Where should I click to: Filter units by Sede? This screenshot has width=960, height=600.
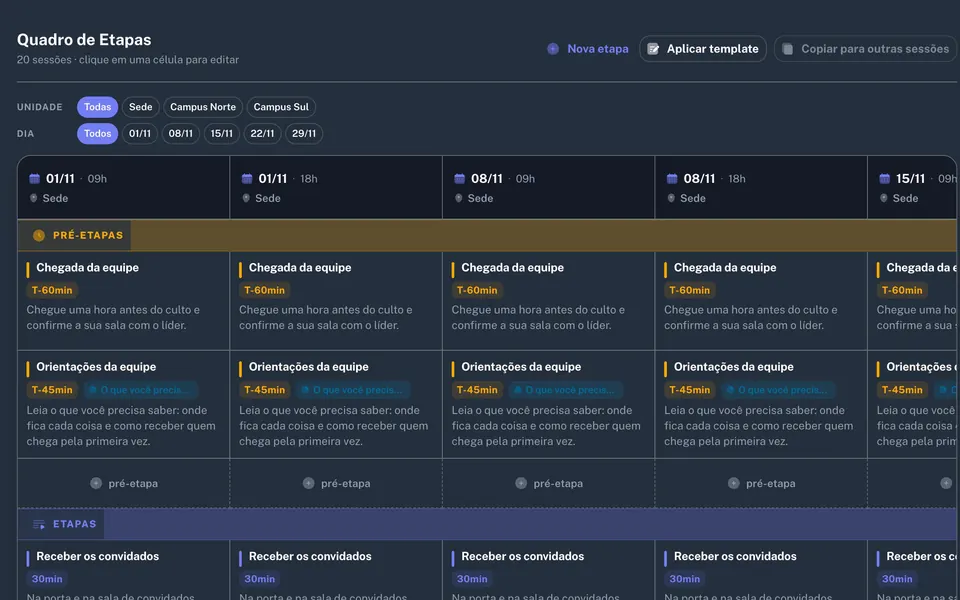pyautogui.click(x=141, y=107)
